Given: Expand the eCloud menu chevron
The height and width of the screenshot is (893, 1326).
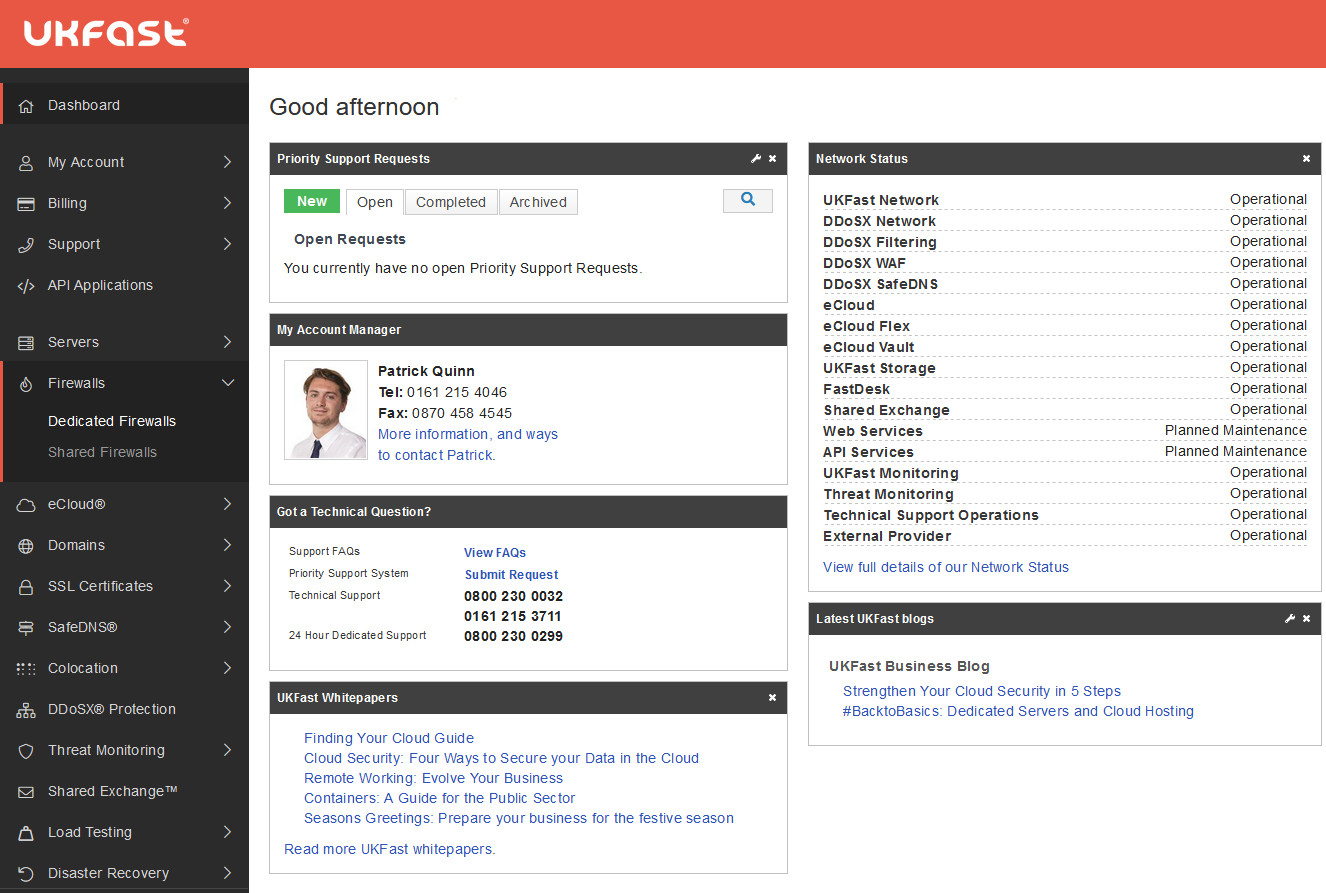Looking at the screenshot, I should pyautogui.click(x=227, y=504).
